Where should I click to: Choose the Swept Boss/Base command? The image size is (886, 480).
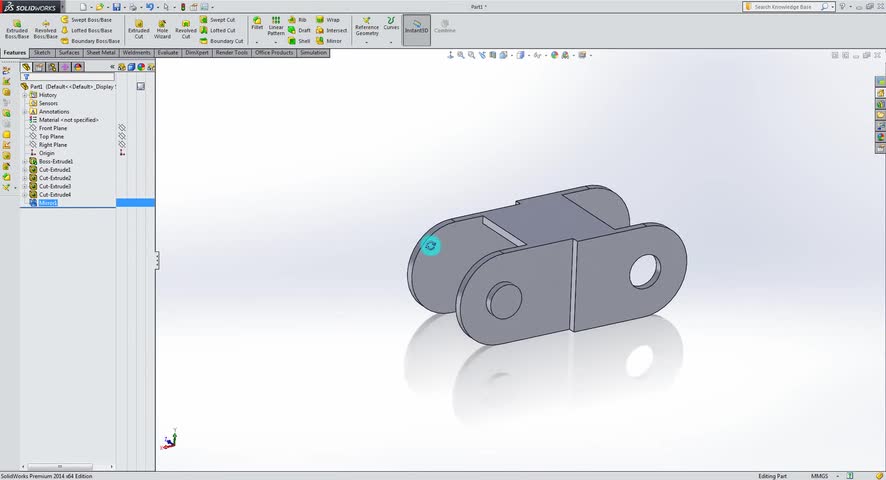pos(86,20)
